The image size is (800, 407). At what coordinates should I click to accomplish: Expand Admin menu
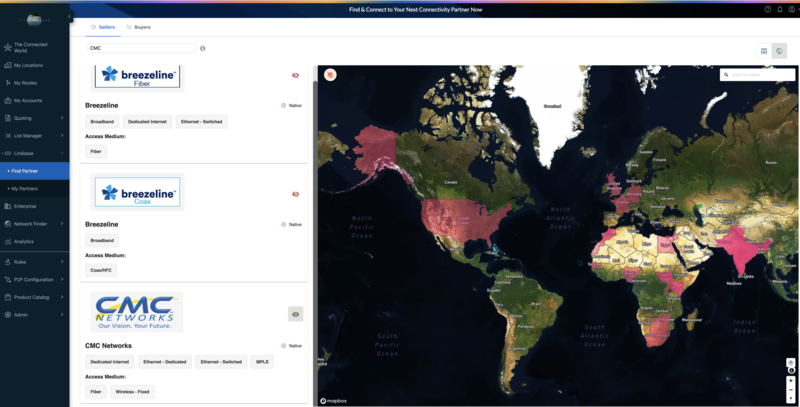click(35, 315)
